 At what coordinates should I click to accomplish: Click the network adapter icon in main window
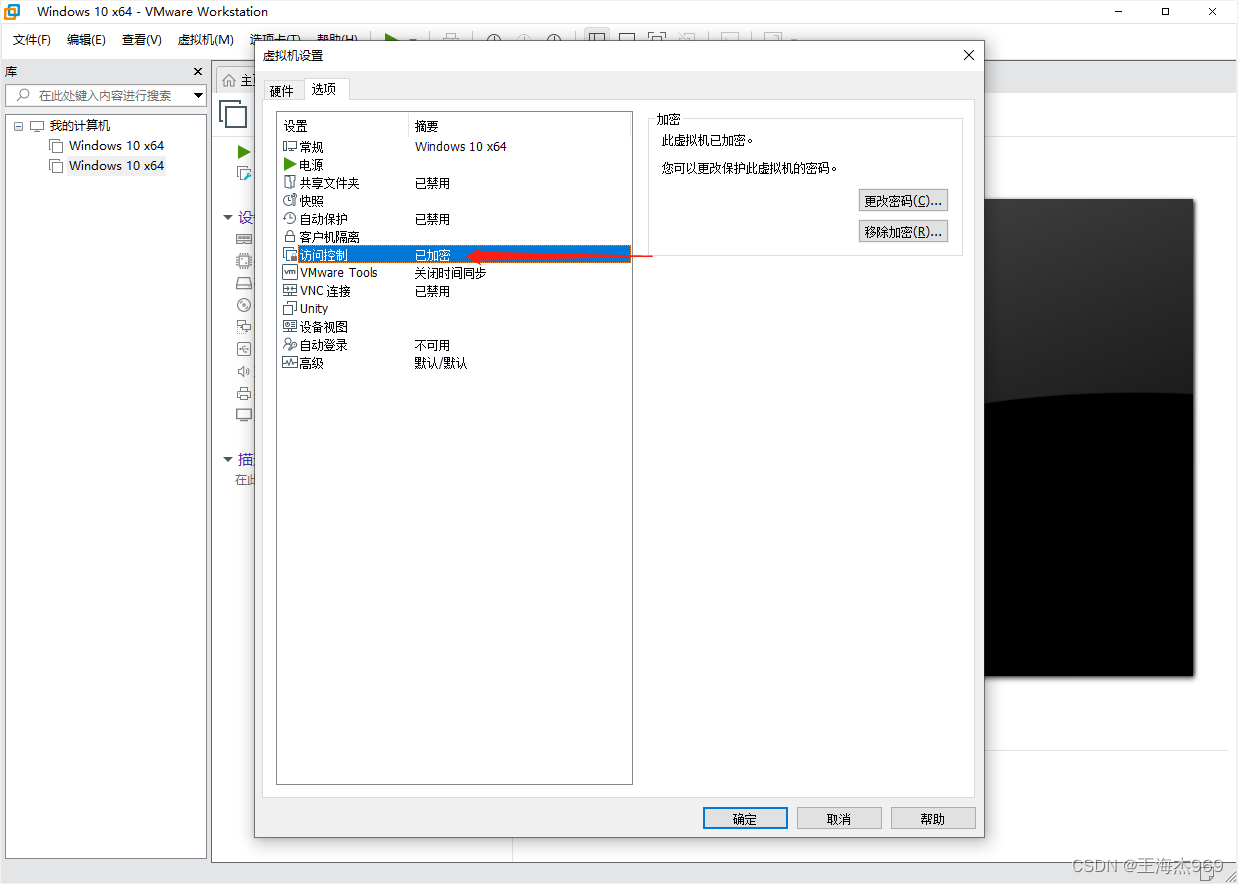244,327
